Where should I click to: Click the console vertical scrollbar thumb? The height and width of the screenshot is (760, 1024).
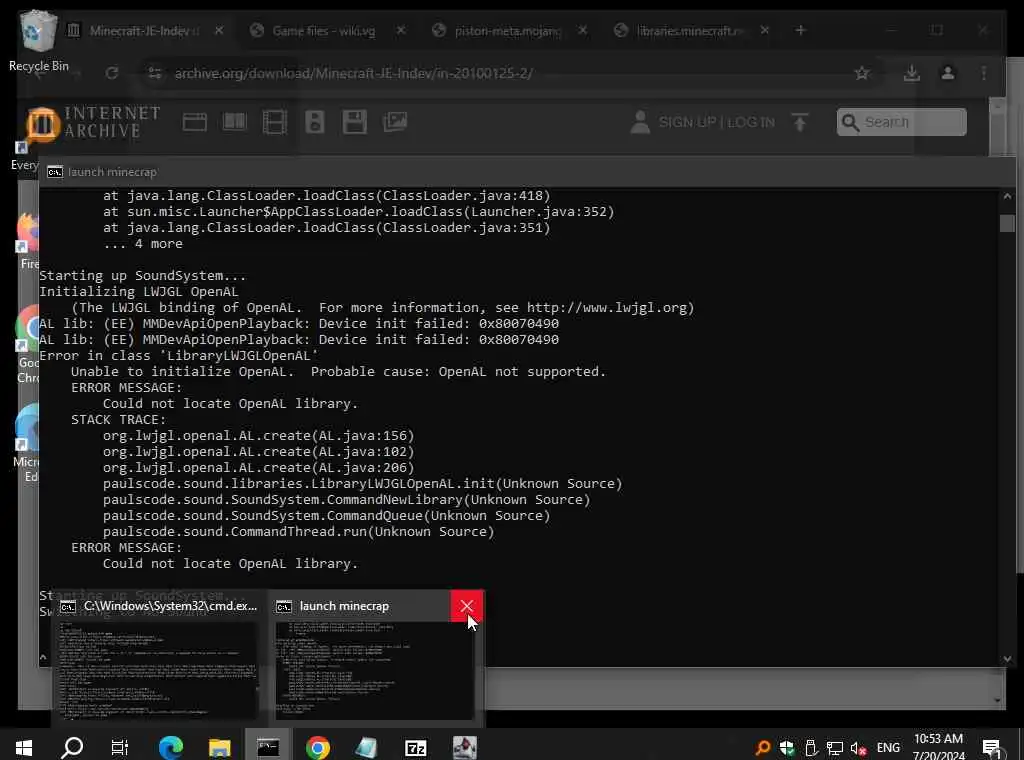(1006, 223)
